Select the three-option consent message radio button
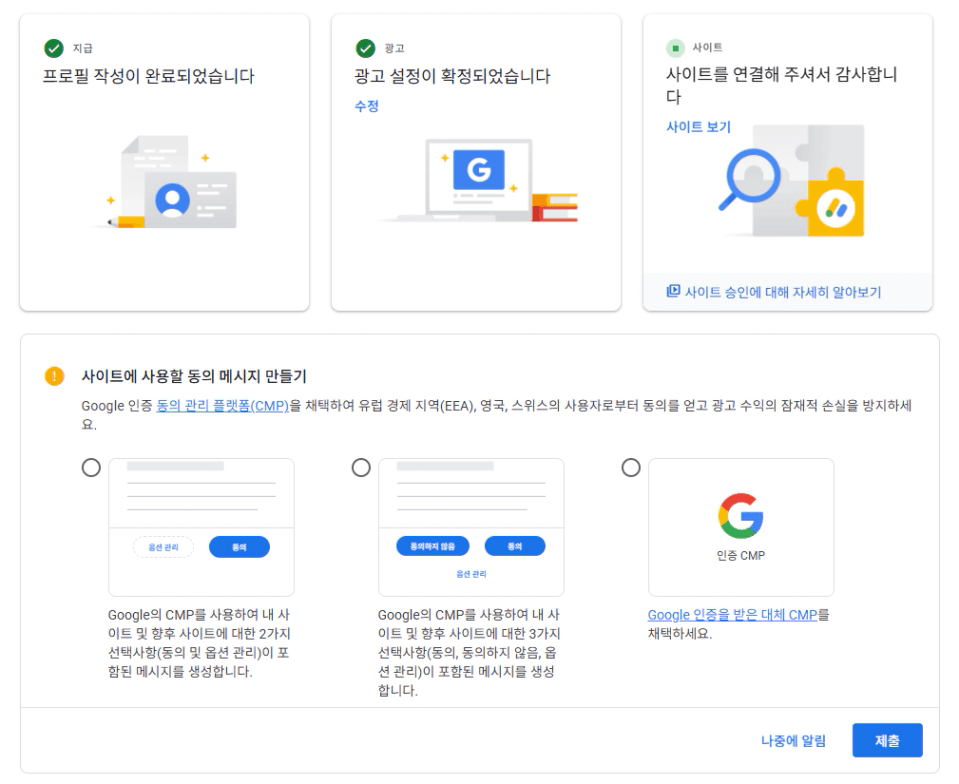Viewport: 959px width, 784px height. [361, 468]
